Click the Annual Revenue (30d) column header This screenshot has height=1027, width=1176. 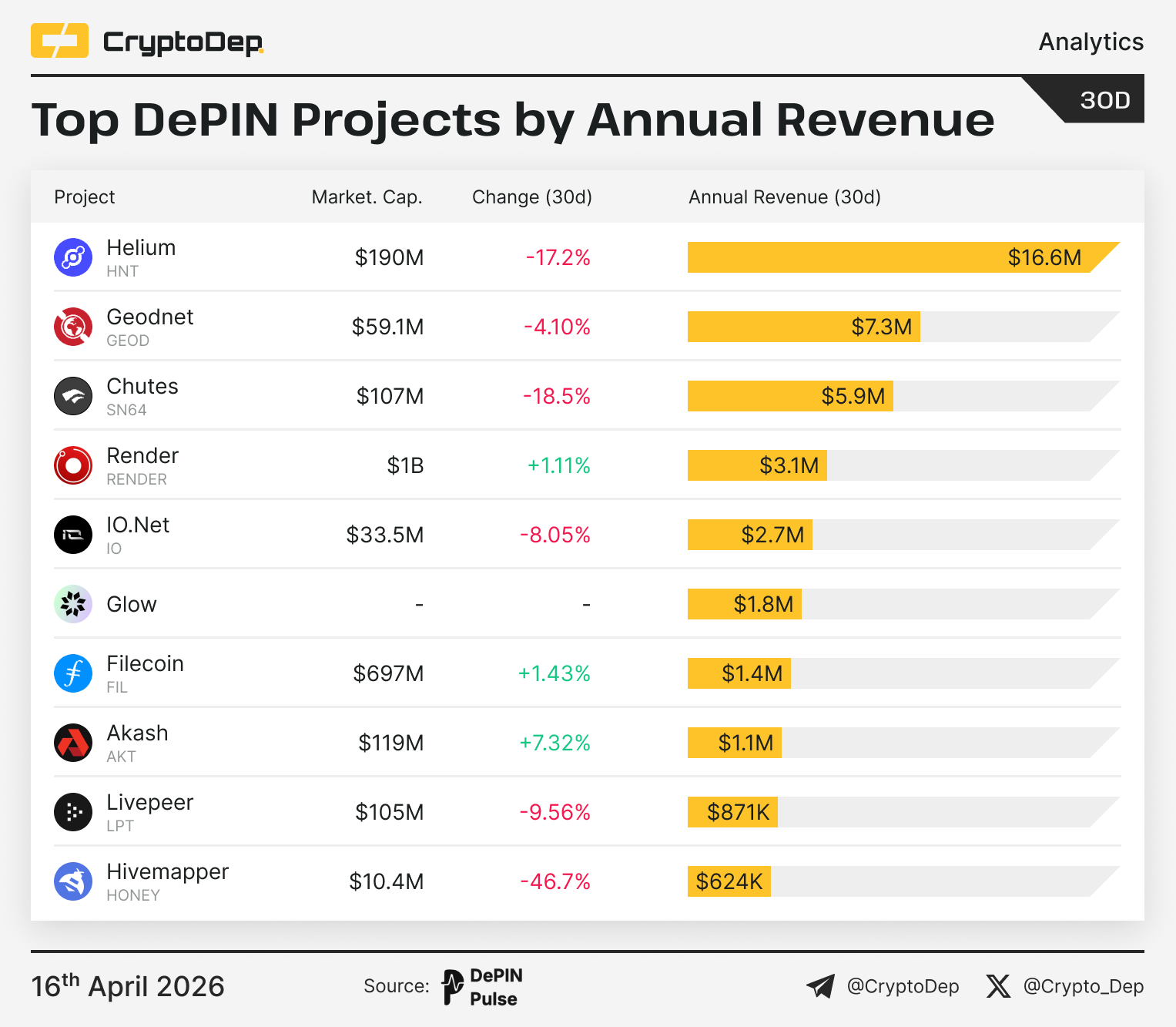pos(784,197)
